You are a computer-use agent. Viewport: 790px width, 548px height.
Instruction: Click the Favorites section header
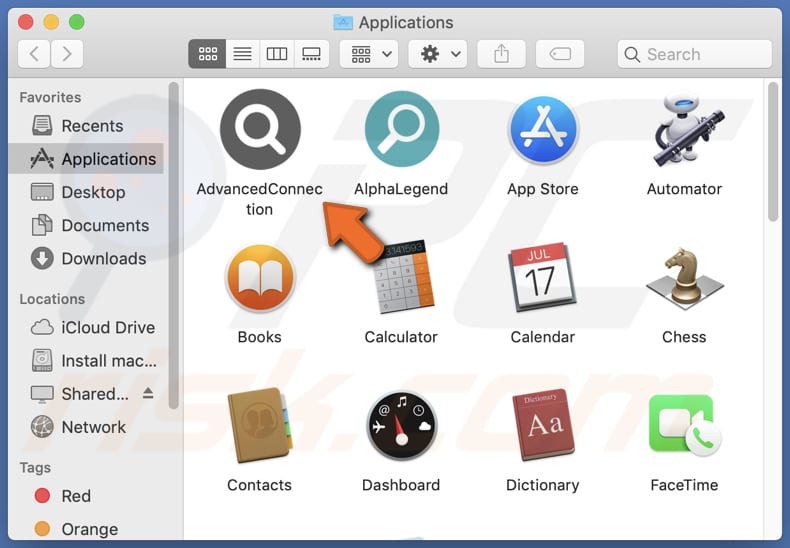[x=50, y=97]
